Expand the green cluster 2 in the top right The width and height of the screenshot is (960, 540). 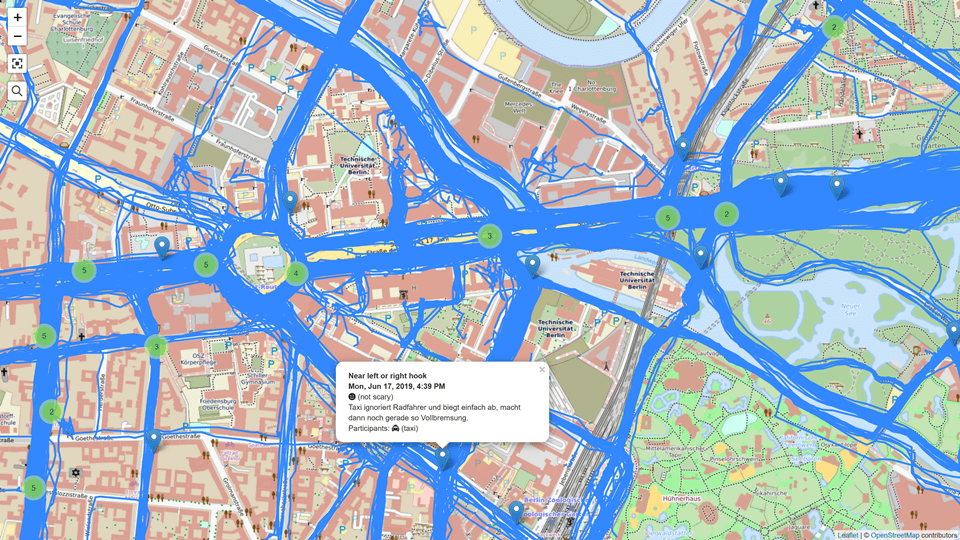click(833, 27)
